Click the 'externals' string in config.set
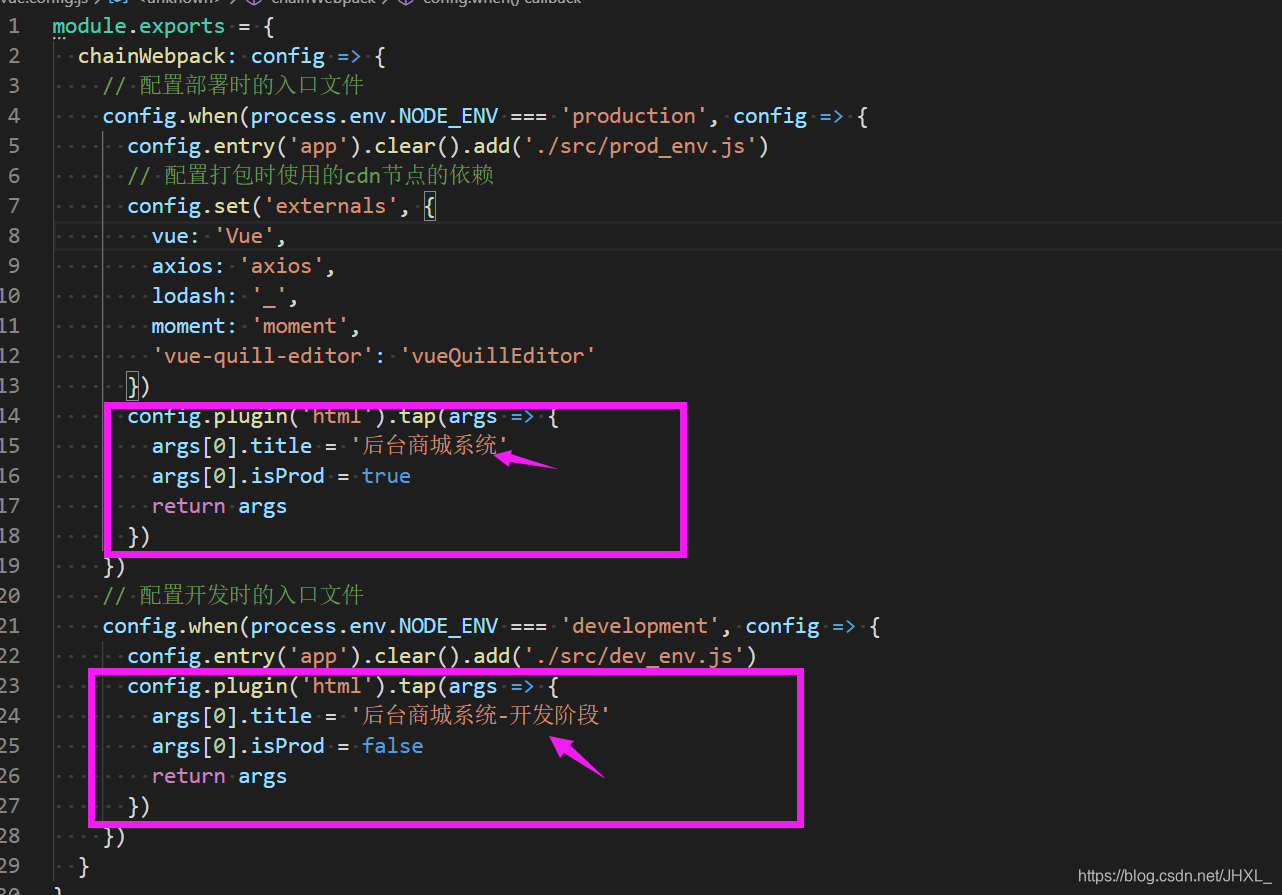 coord(330,206)
